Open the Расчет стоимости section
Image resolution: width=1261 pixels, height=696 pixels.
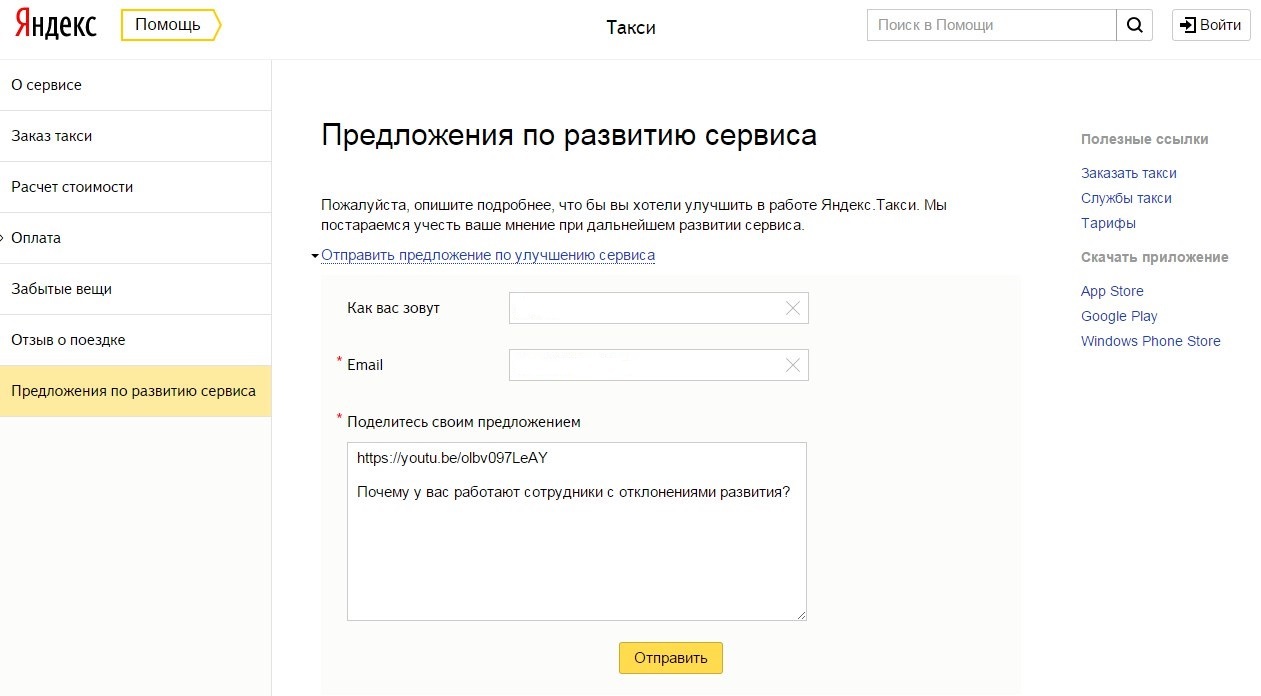135,187
